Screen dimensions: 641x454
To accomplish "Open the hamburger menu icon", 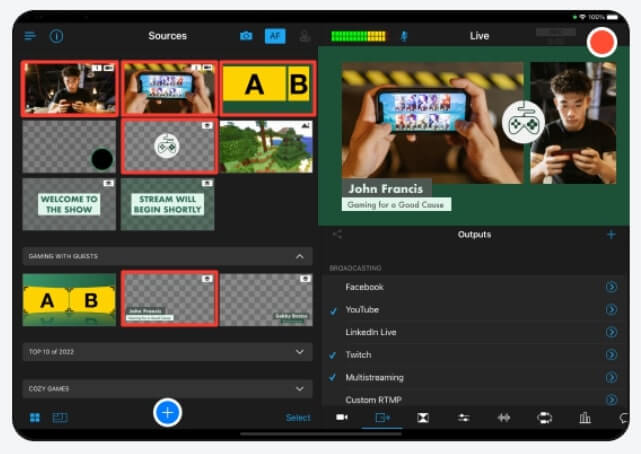I will (x=30, y=36).
